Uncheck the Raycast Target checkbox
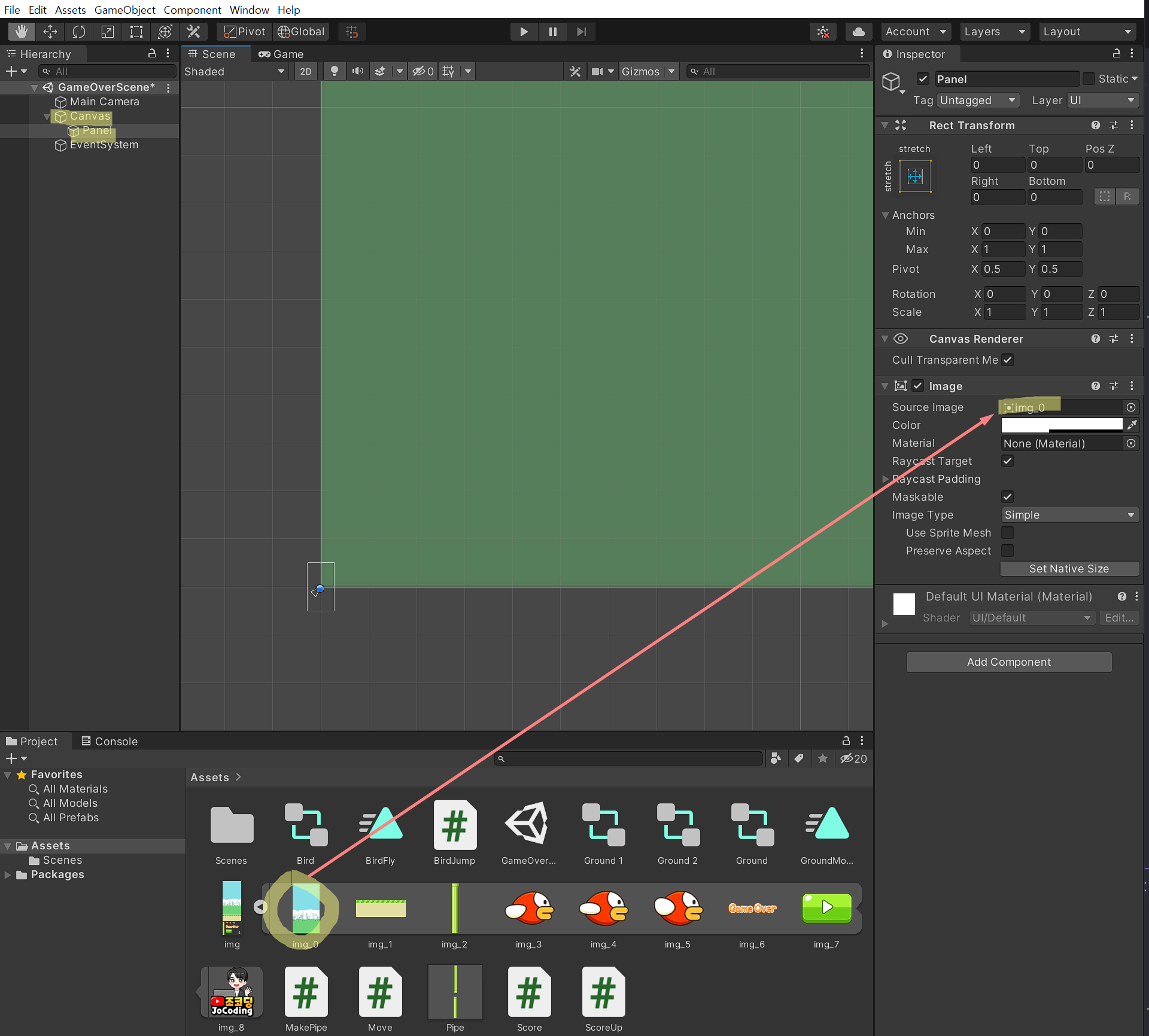The image size is (1149, 1036). point(1008,461)
